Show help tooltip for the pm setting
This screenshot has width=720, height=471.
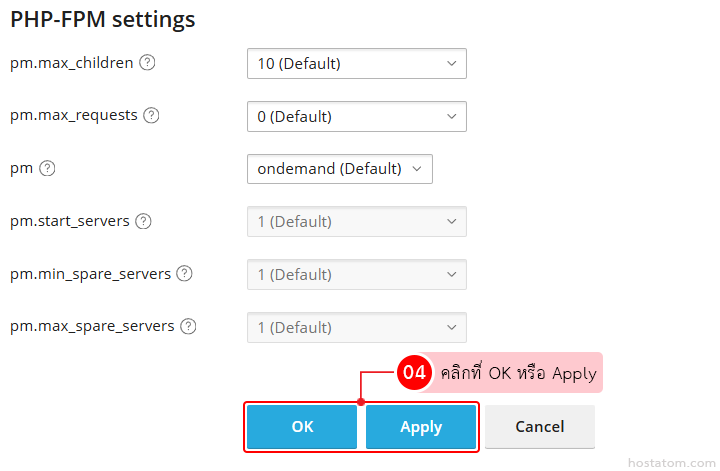(47, 168)
